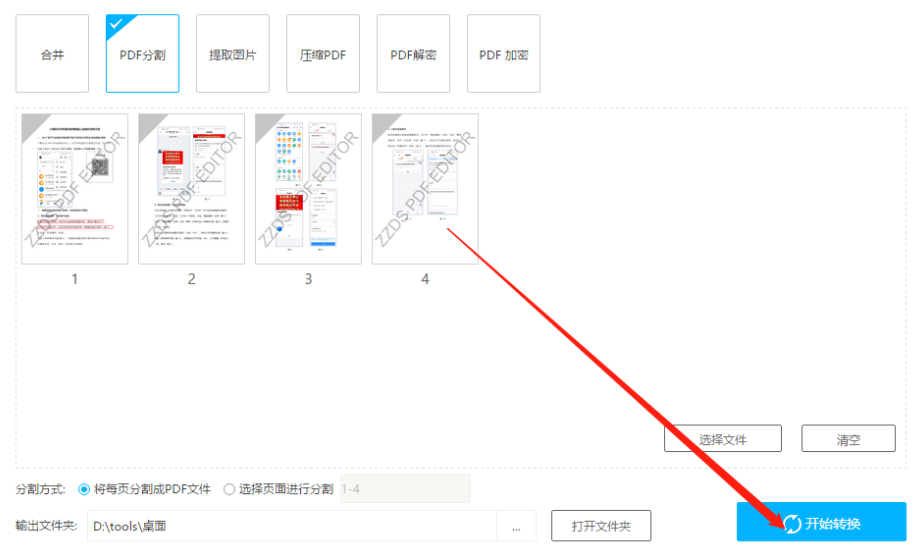Click the refresh icon on 开始转换

click(792, 524)
